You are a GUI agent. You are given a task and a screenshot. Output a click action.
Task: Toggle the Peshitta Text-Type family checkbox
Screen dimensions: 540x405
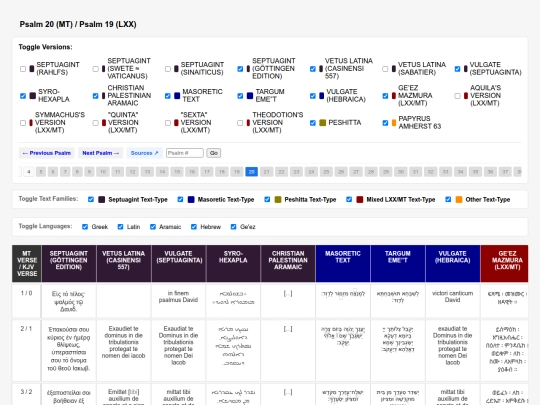click(267, 199)
